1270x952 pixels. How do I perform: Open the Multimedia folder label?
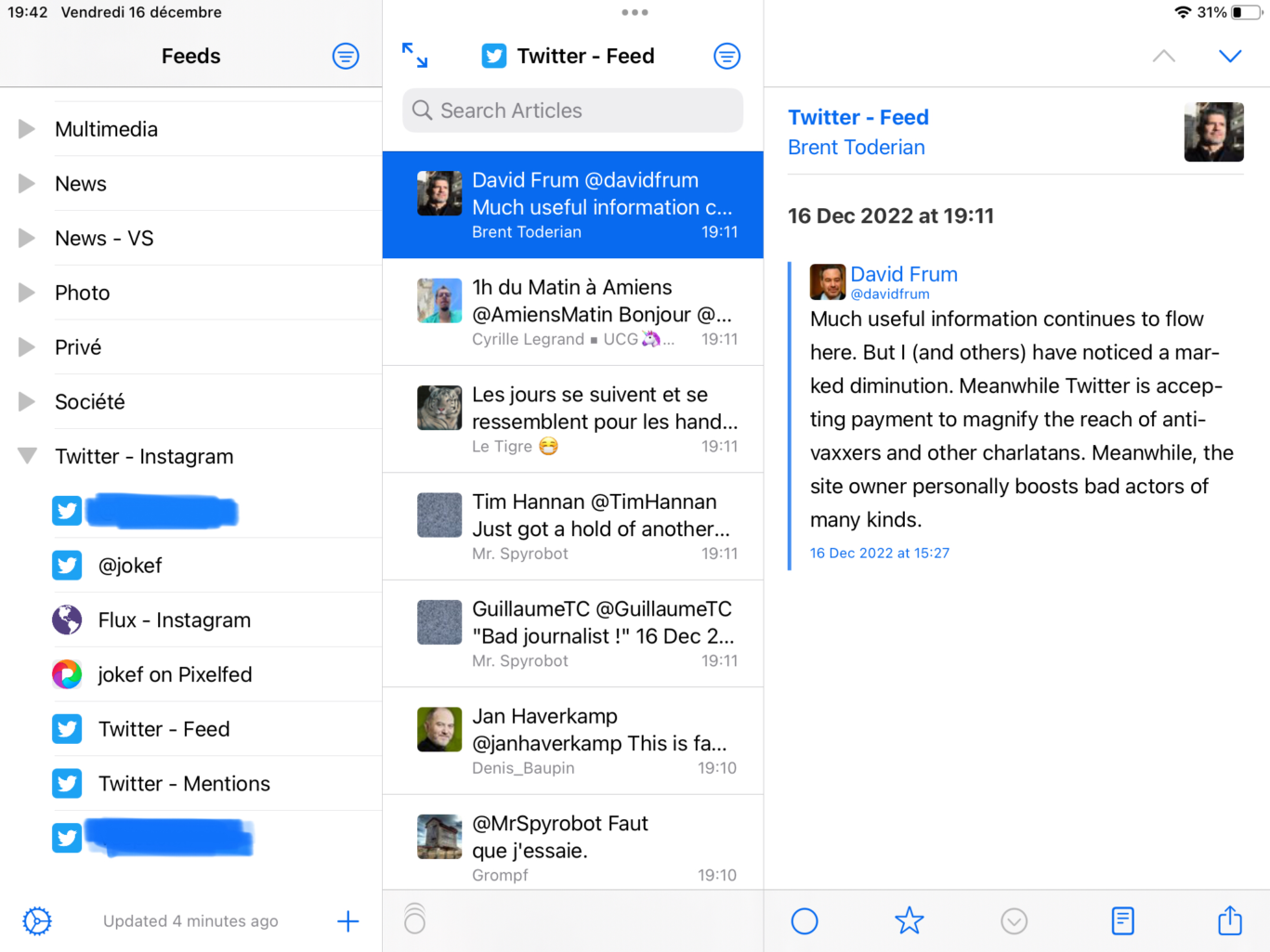tap(106, 129)
